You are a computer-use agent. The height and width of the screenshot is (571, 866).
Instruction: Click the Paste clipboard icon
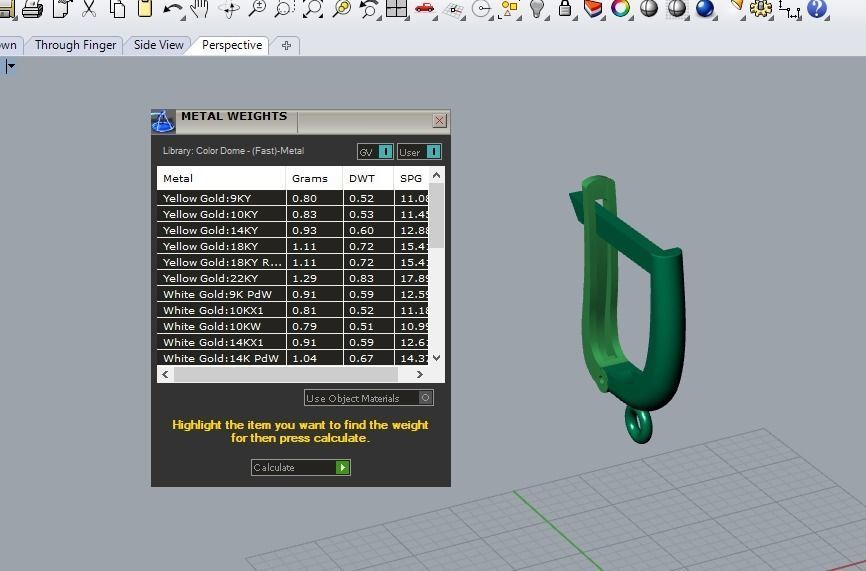145,9
